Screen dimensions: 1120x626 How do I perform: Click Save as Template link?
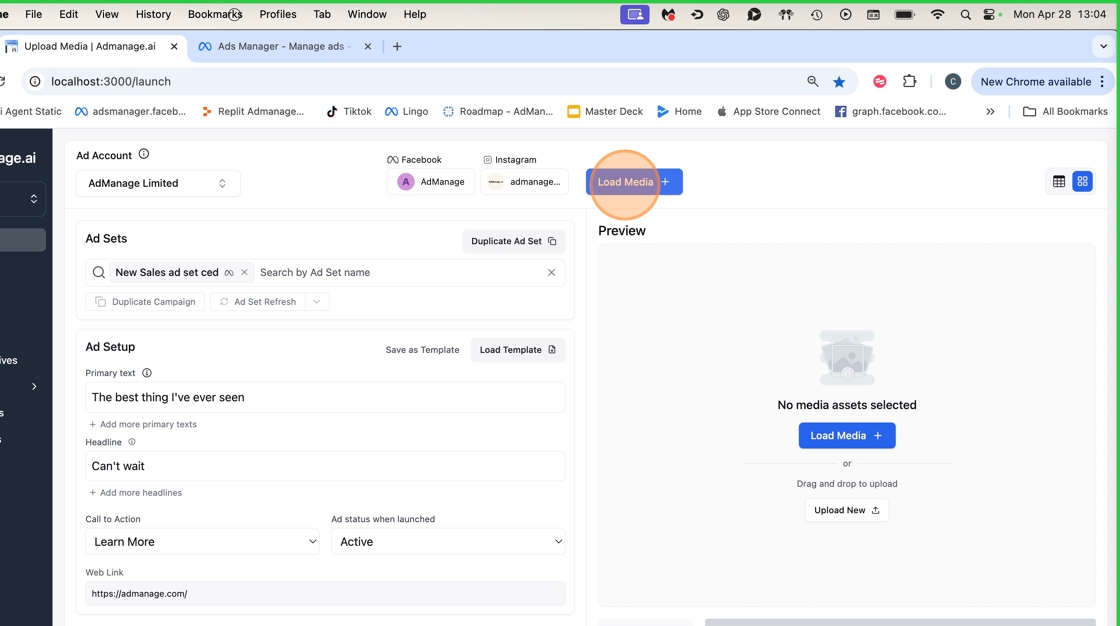click(x=422, y=349)
